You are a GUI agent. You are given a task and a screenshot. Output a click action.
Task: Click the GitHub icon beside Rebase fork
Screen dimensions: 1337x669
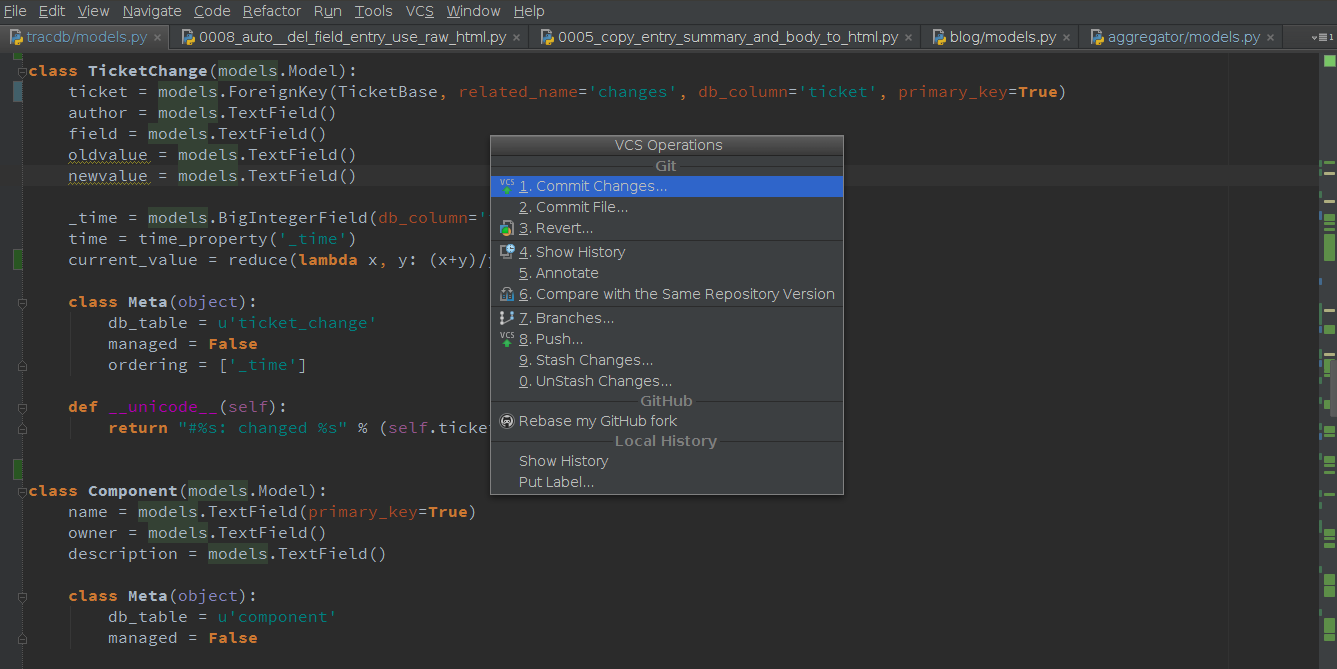tap(507, 421)
